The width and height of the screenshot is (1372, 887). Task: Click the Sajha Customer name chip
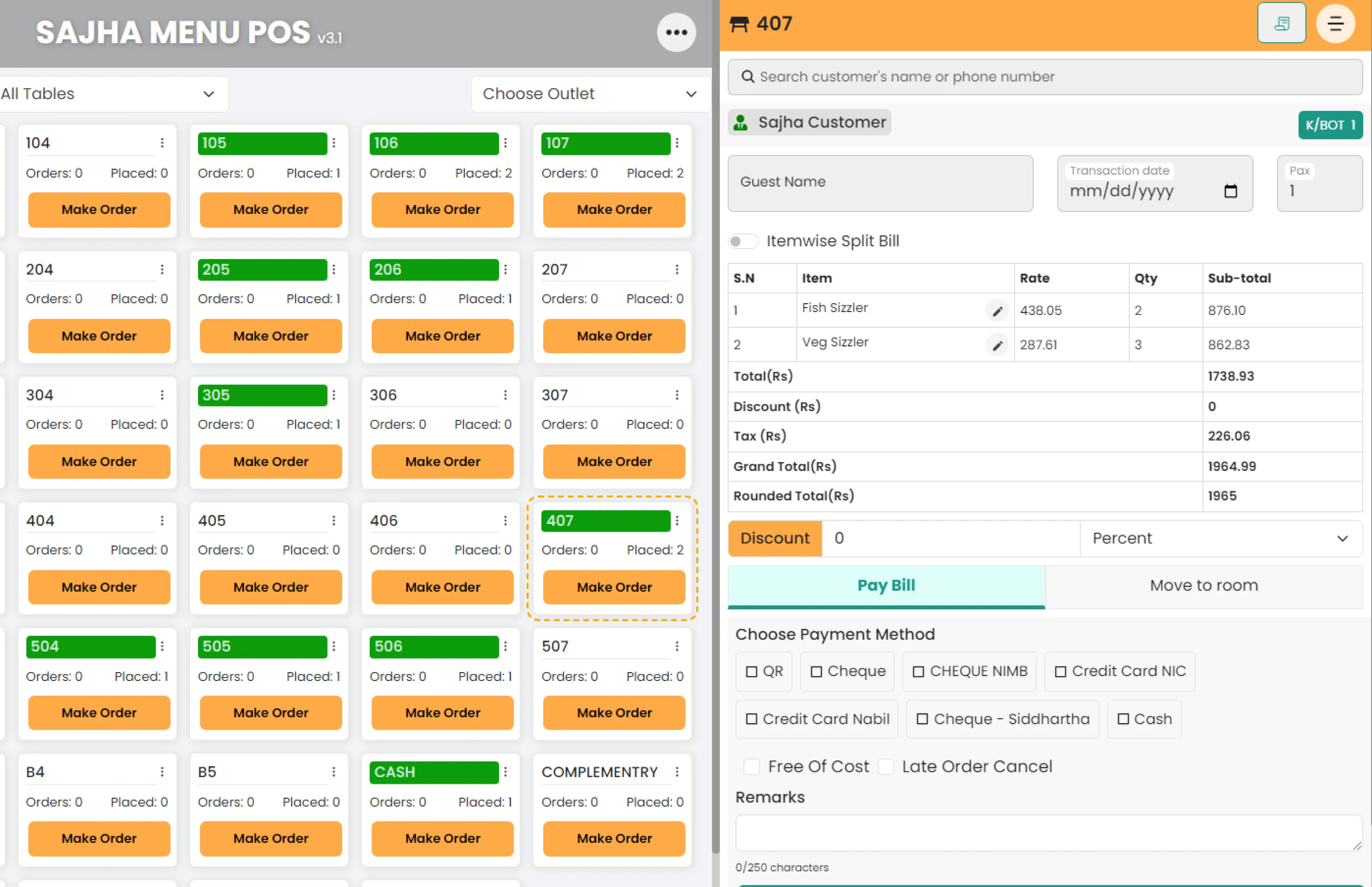tap(809, 122)
